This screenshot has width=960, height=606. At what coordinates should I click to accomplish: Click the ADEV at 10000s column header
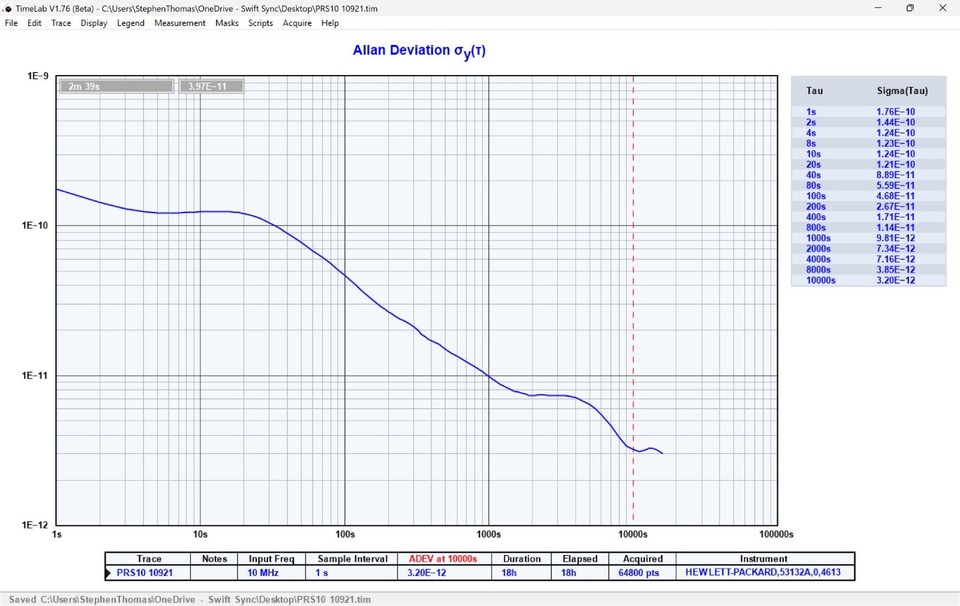[444, 558]
